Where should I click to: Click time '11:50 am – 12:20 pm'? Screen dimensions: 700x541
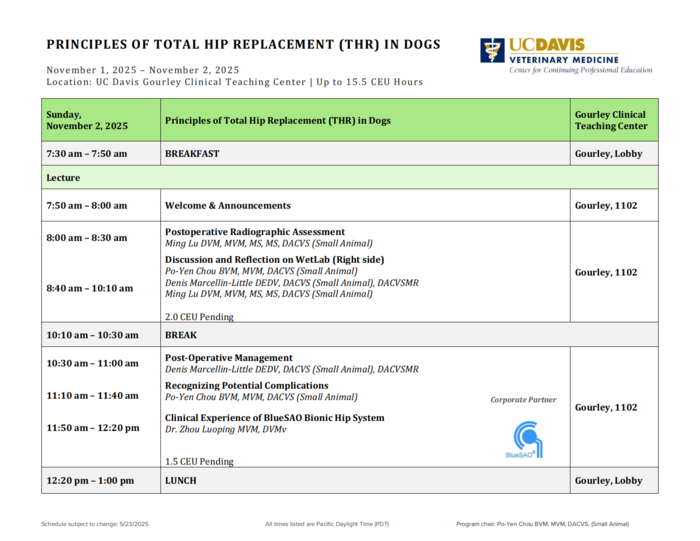click(93, 428)
